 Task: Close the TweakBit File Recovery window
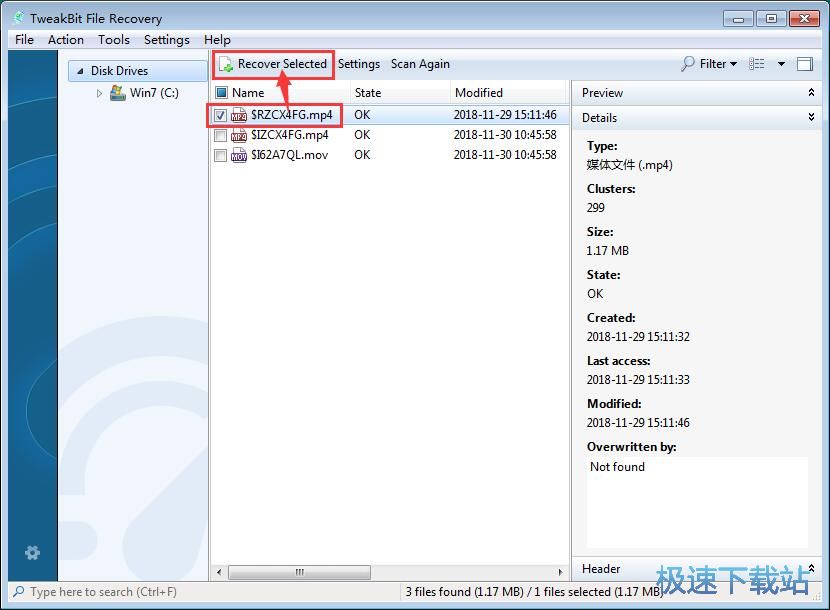[804, 19]
